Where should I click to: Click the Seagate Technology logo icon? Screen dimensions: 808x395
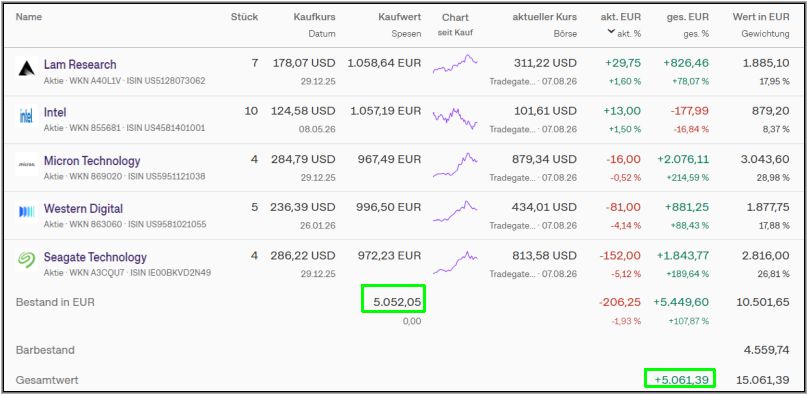pos(26,260)
